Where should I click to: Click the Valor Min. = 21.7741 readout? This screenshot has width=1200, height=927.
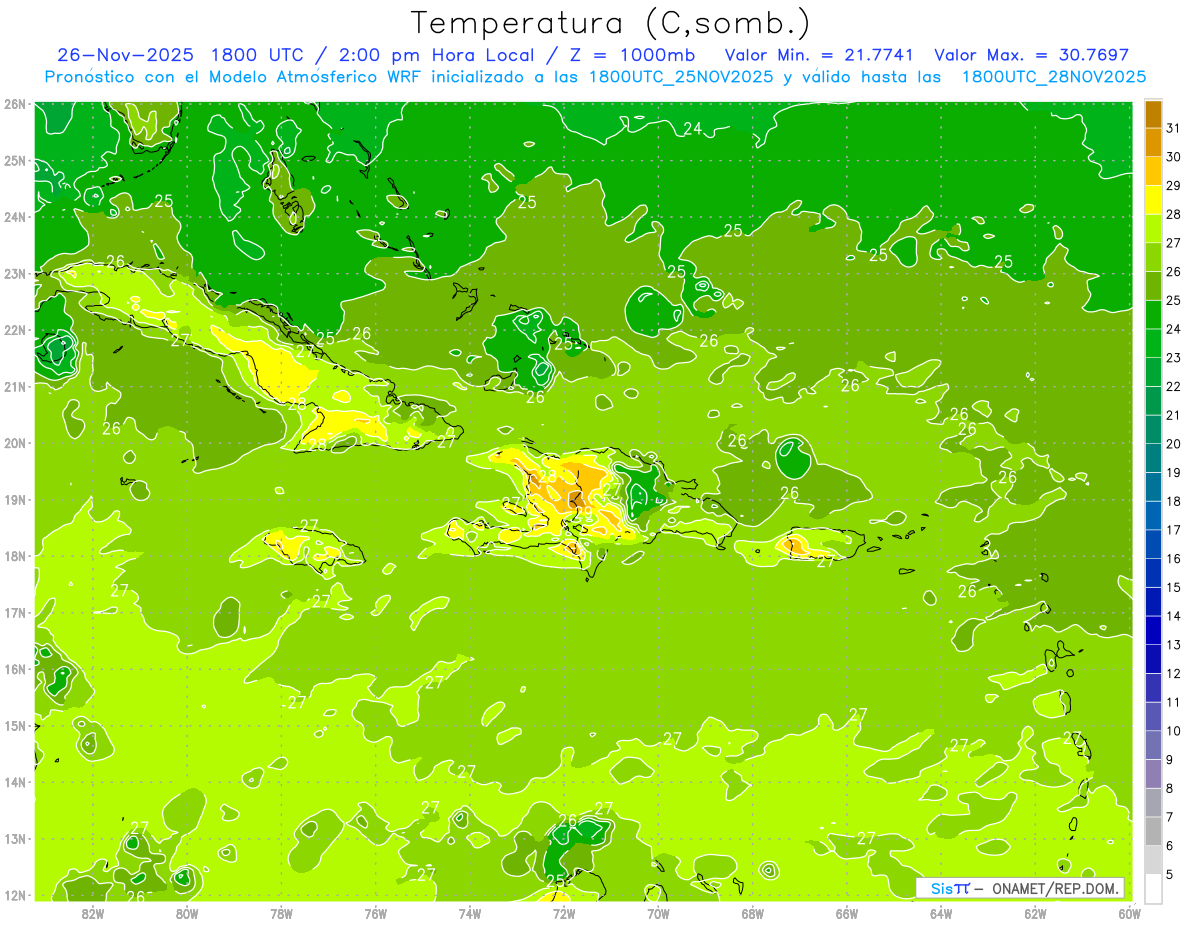(x=821, y=55)
